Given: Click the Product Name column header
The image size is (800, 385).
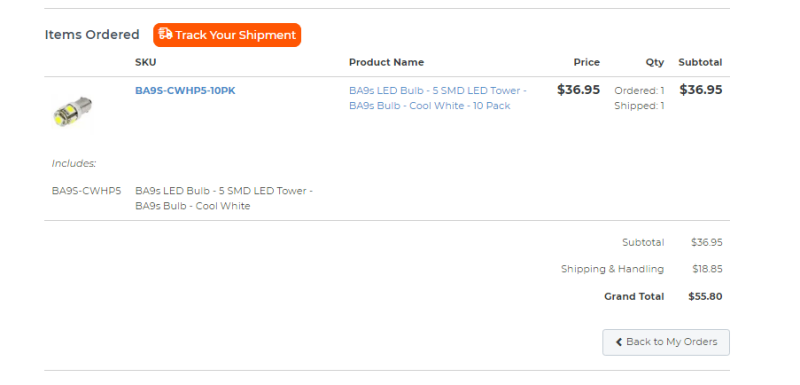Looking at the screenshot, I should 386,62.
